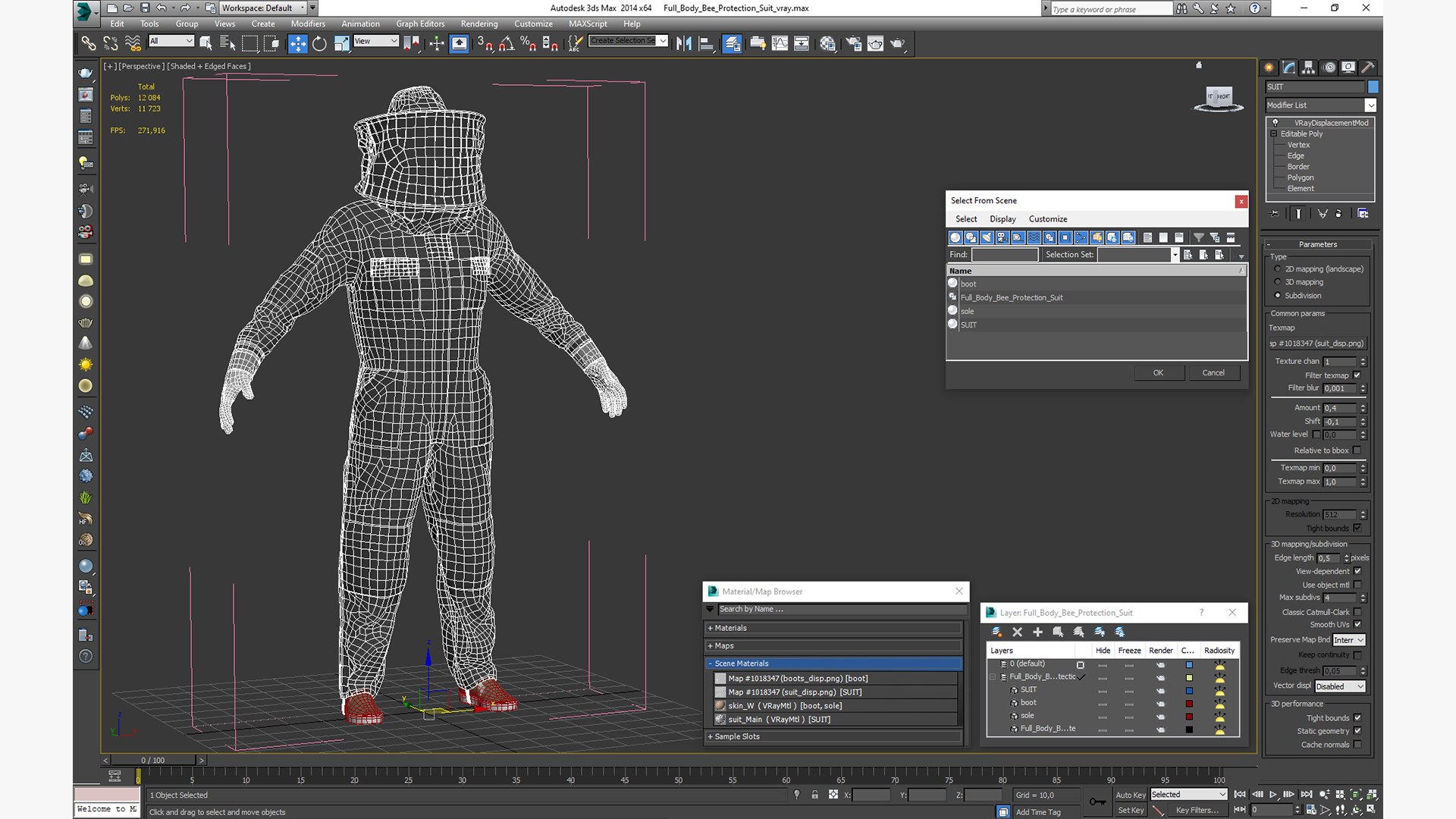Expand the Sample Slots rollout

tap(834, 736)
